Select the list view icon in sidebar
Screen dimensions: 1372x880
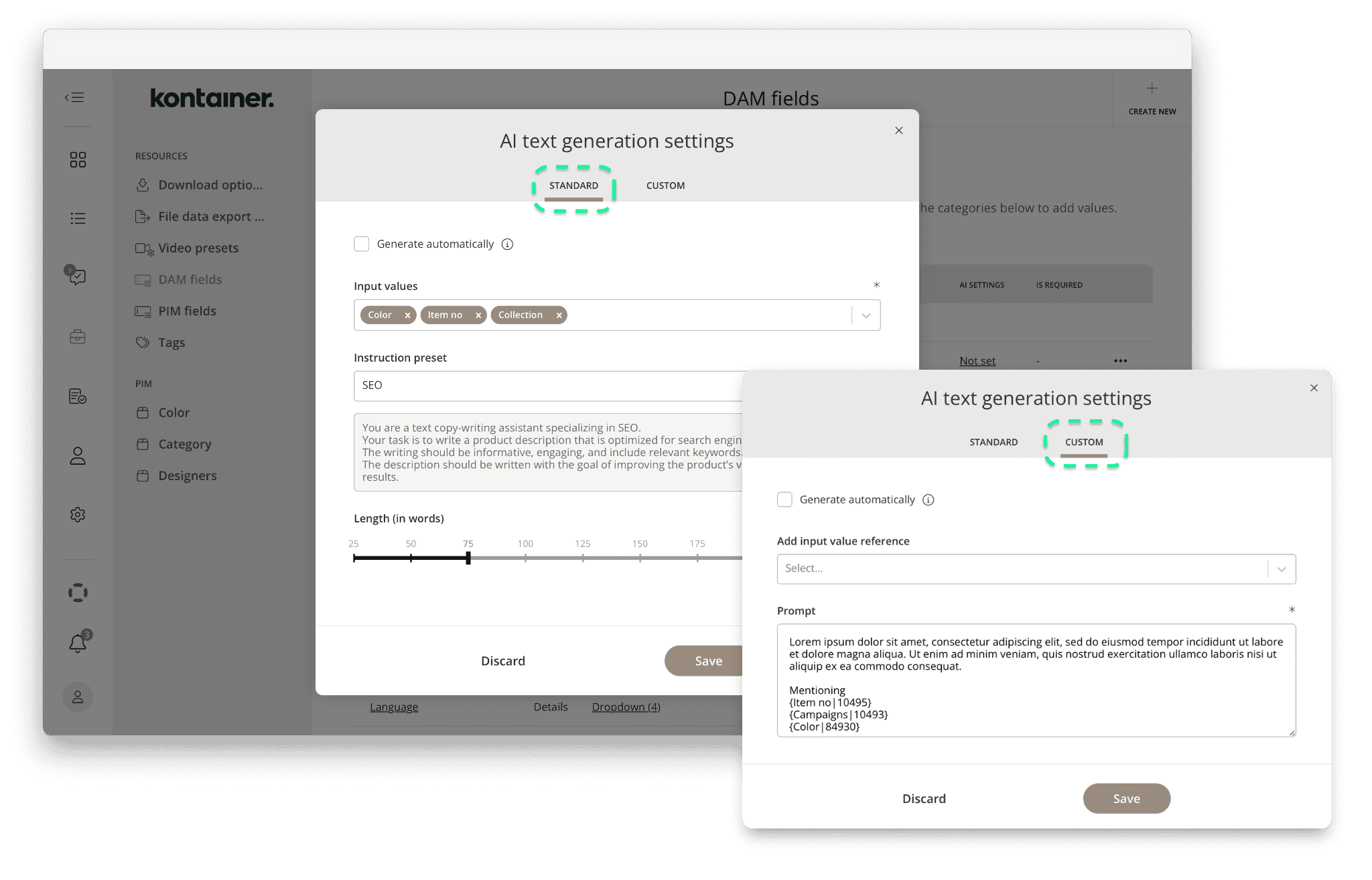(78, 218)
